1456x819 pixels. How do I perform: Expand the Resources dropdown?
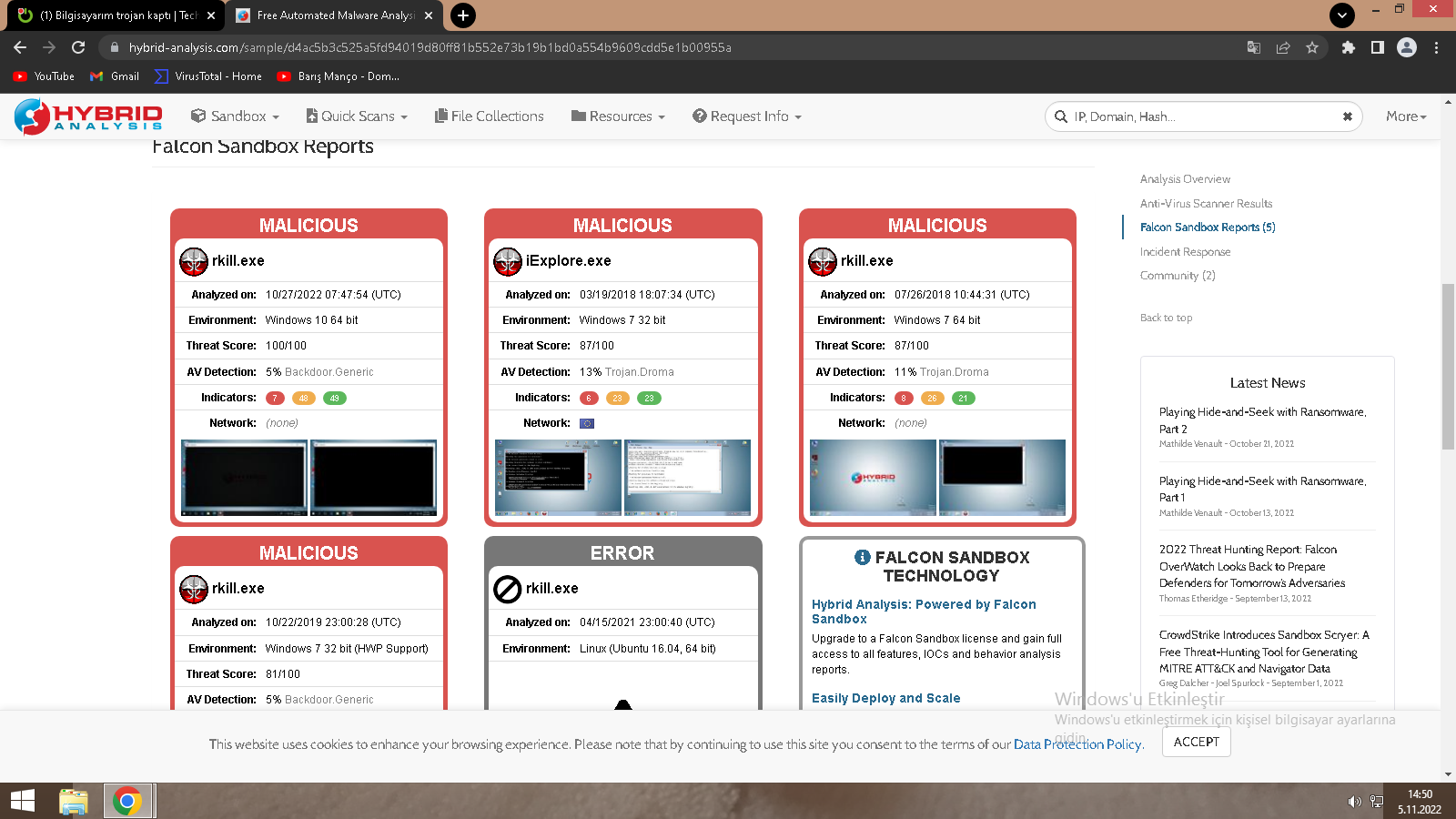click(x=618, y=116)
